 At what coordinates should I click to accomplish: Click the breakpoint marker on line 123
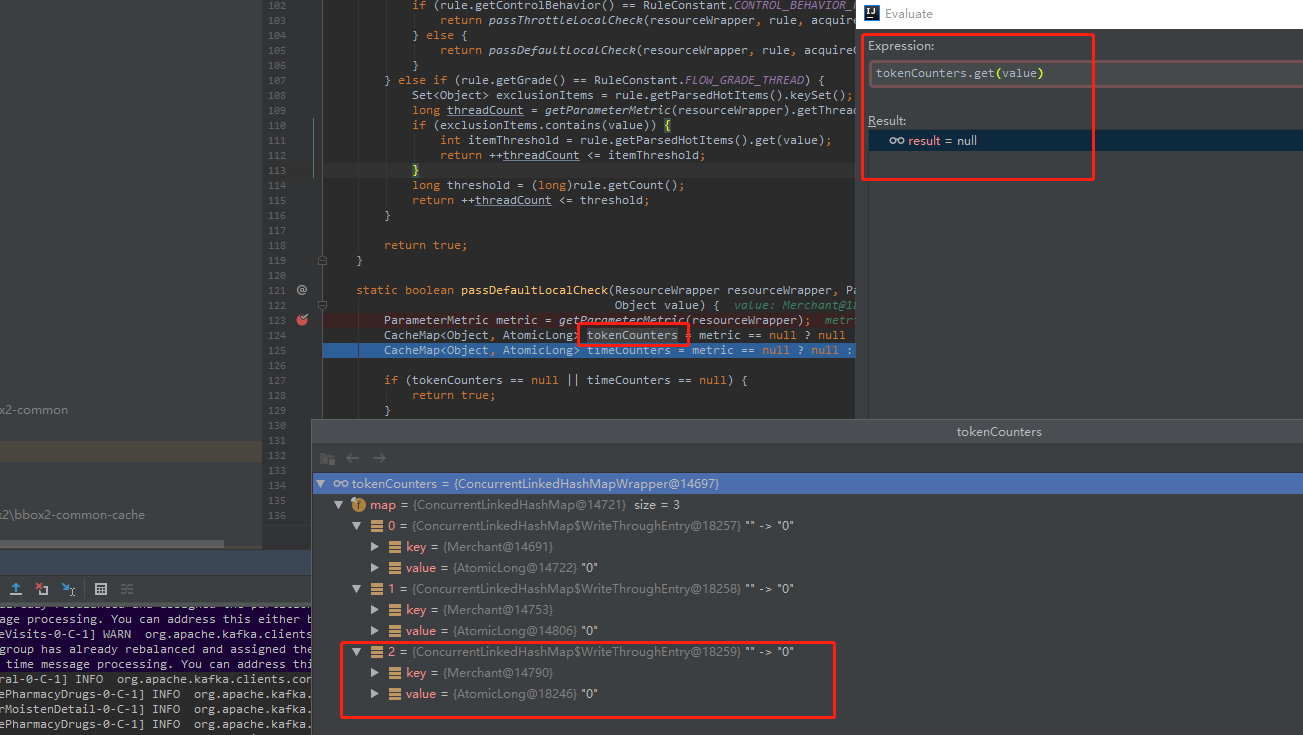(x=302, y=320)
